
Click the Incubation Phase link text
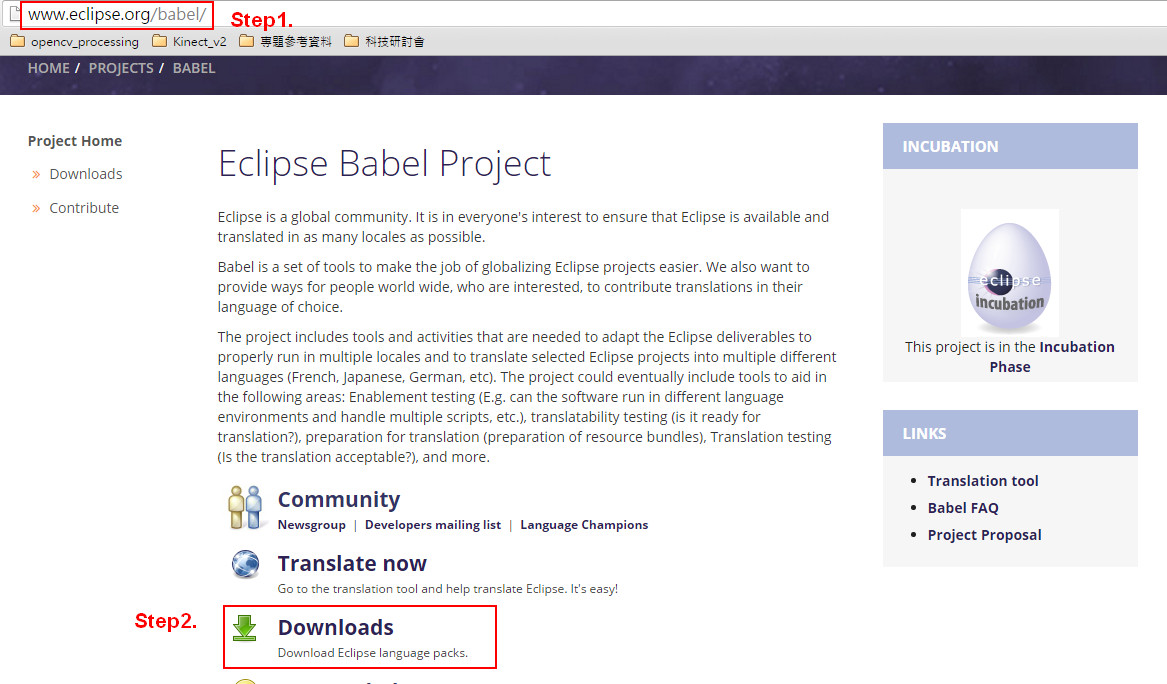click(1051, 357)
